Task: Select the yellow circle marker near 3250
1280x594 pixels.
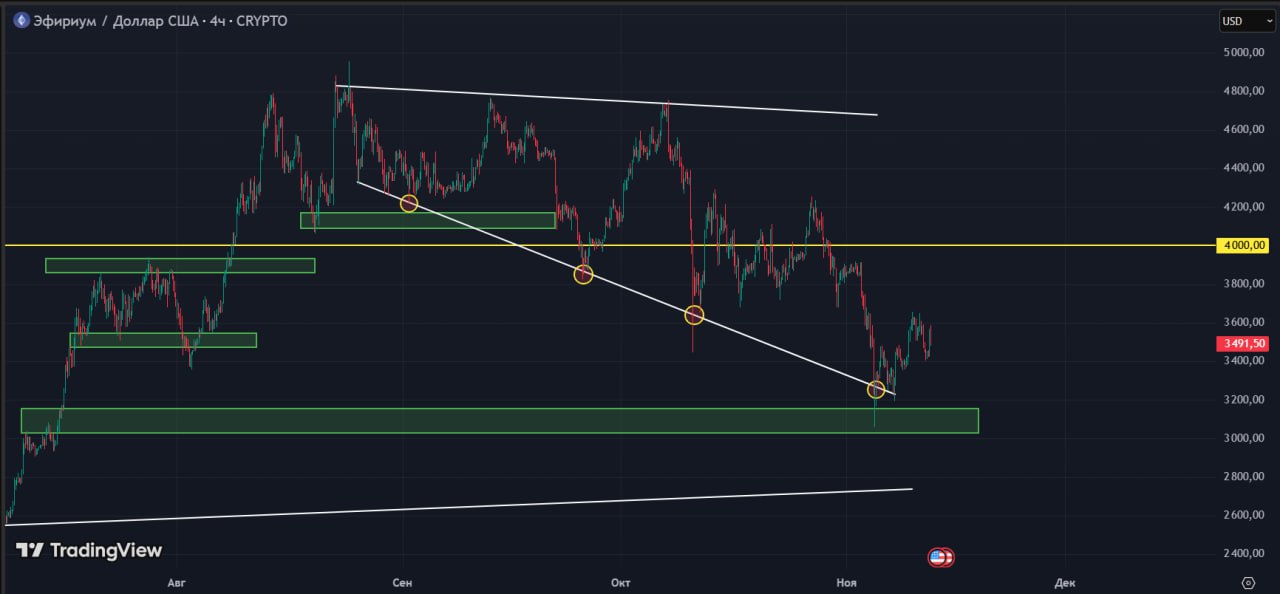Action: pyautogui.click(x=876, y=389)
